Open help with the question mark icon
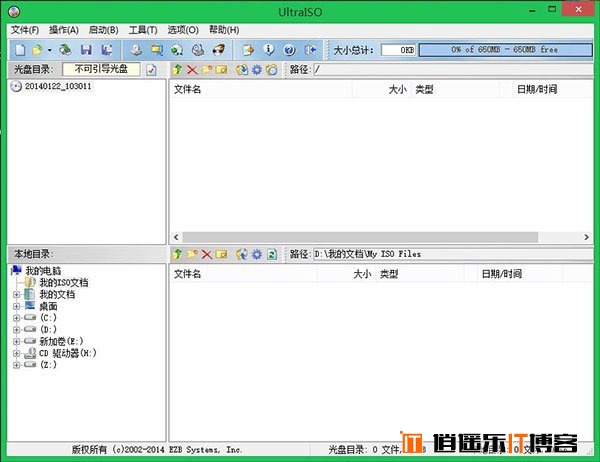 289,50
